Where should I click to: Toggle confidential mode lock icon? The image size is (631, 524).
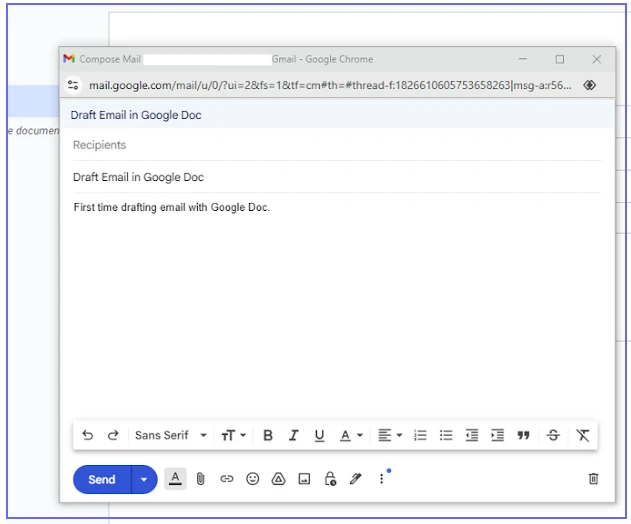pyautogui.click(x=330, y=479)
